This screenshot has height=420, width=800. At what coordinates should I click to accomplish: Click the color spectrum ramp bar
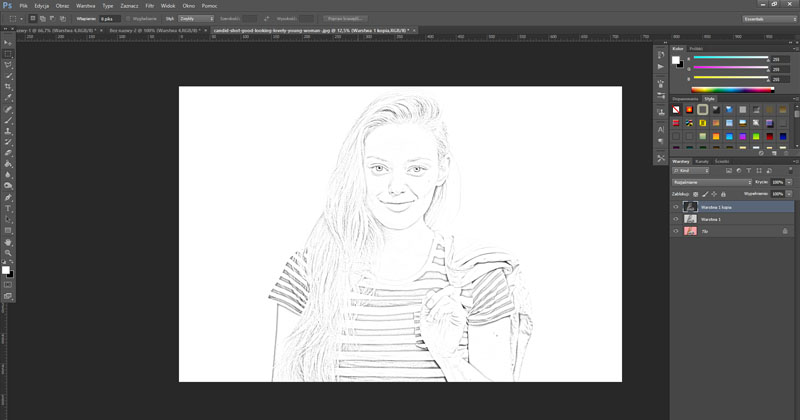tap(731, 89)
